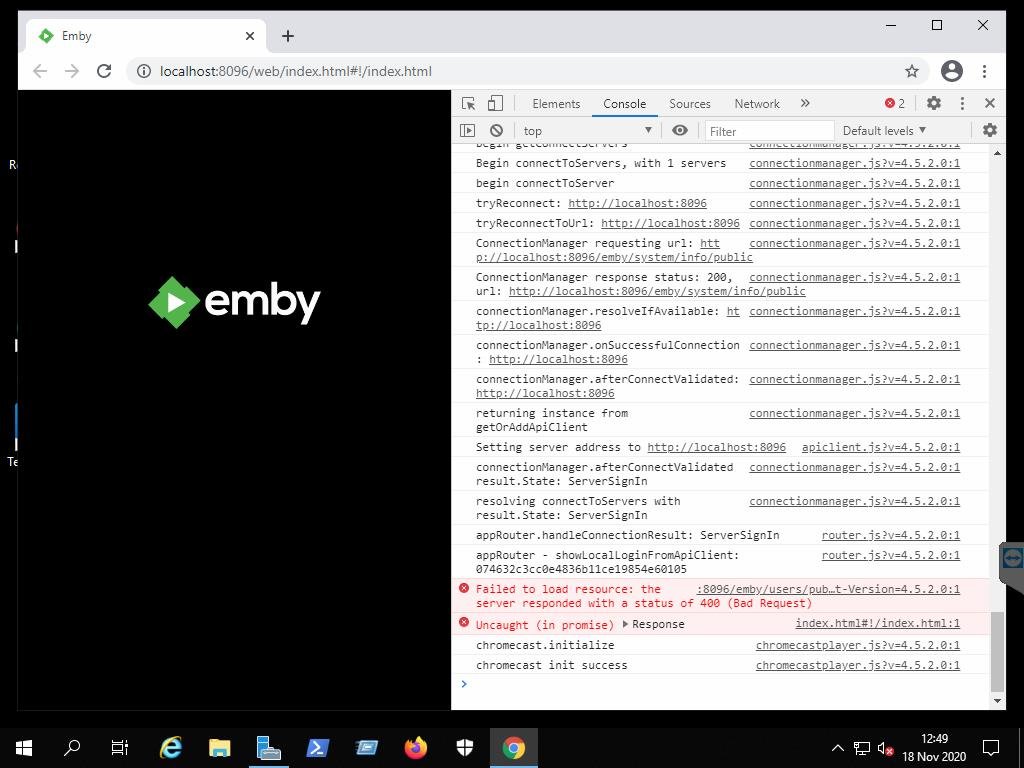1024x768 pixels.
Task: Open the notification center
Action: pyautogui.click(x=991, y=748)
